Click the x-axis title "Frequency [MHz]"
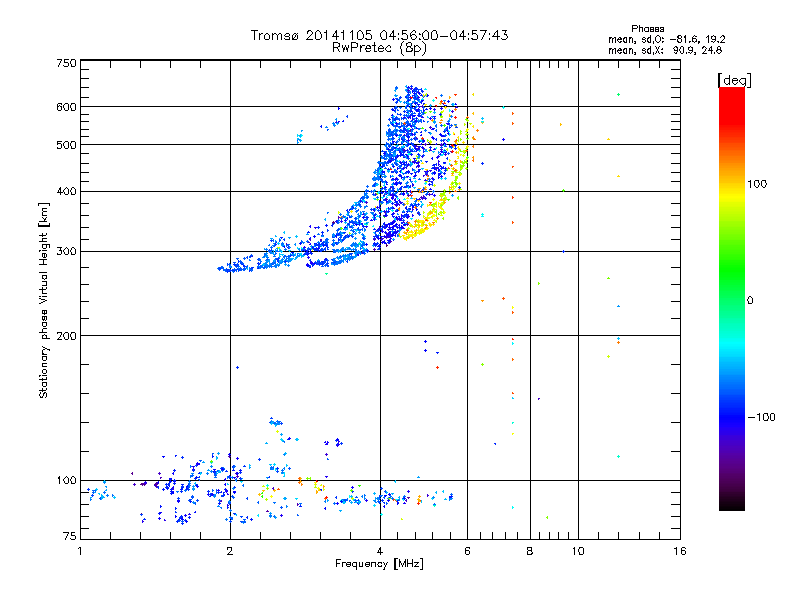The image size is (800, 600). (379, 564)
